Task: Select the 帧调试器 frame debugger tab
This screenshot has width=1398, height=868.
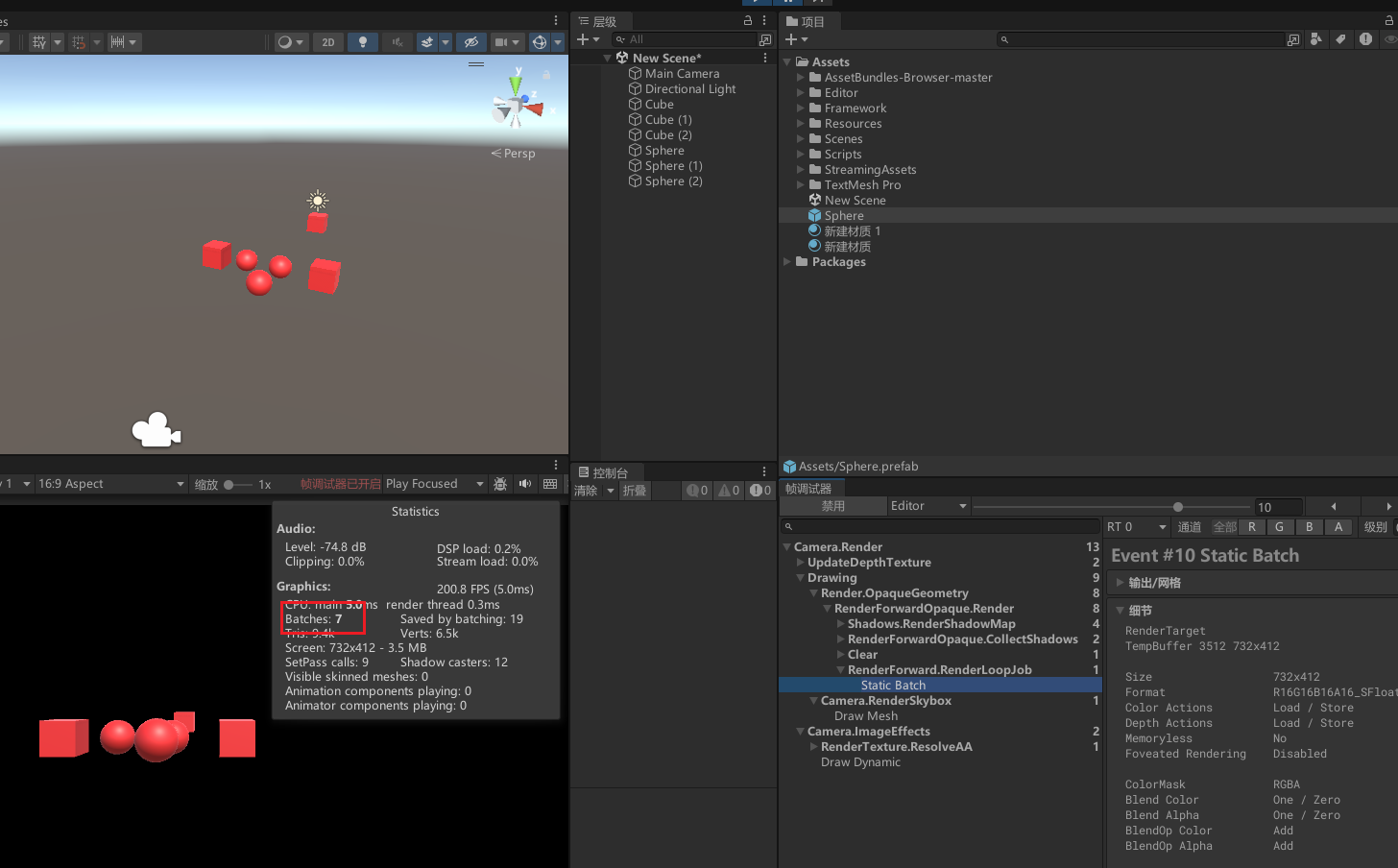Action: (x=808, y=489)
